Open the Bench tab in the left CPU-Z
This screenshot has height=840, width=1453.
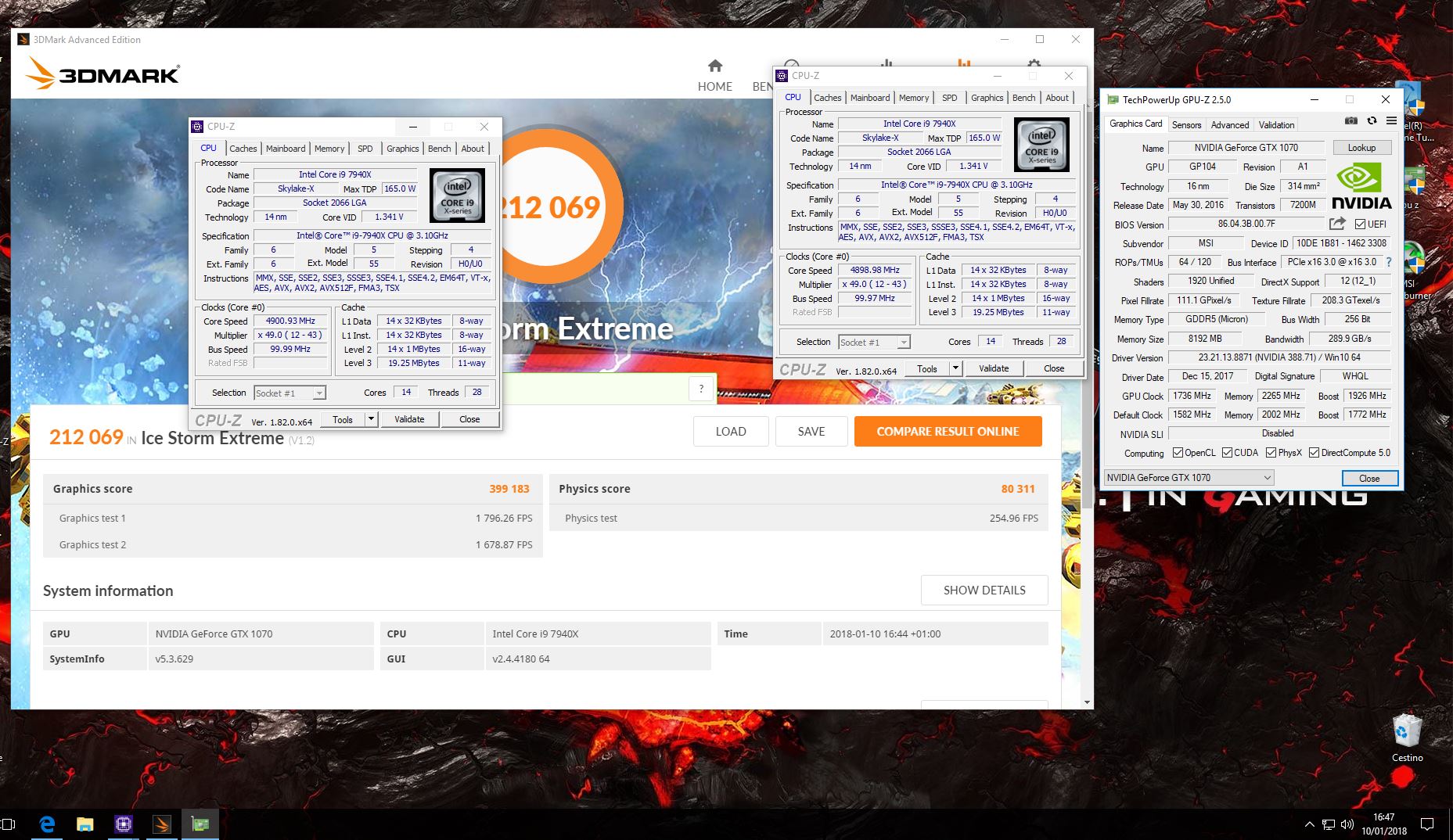[439, 148]
